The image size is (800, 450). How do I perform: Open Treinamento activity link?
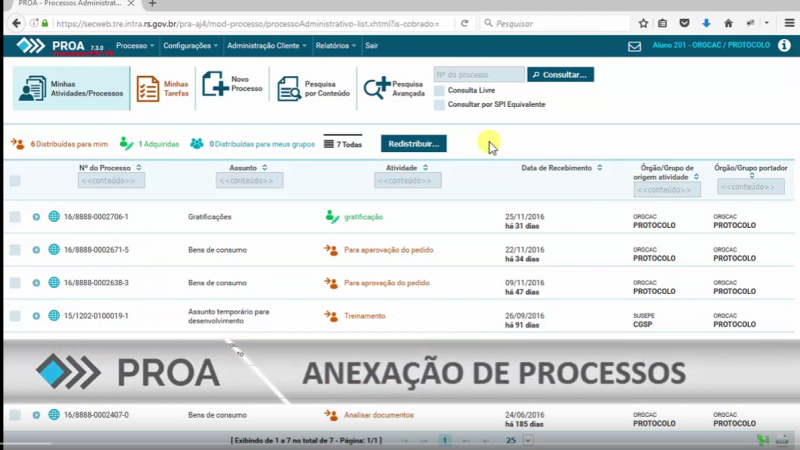(x=365, y=316)
